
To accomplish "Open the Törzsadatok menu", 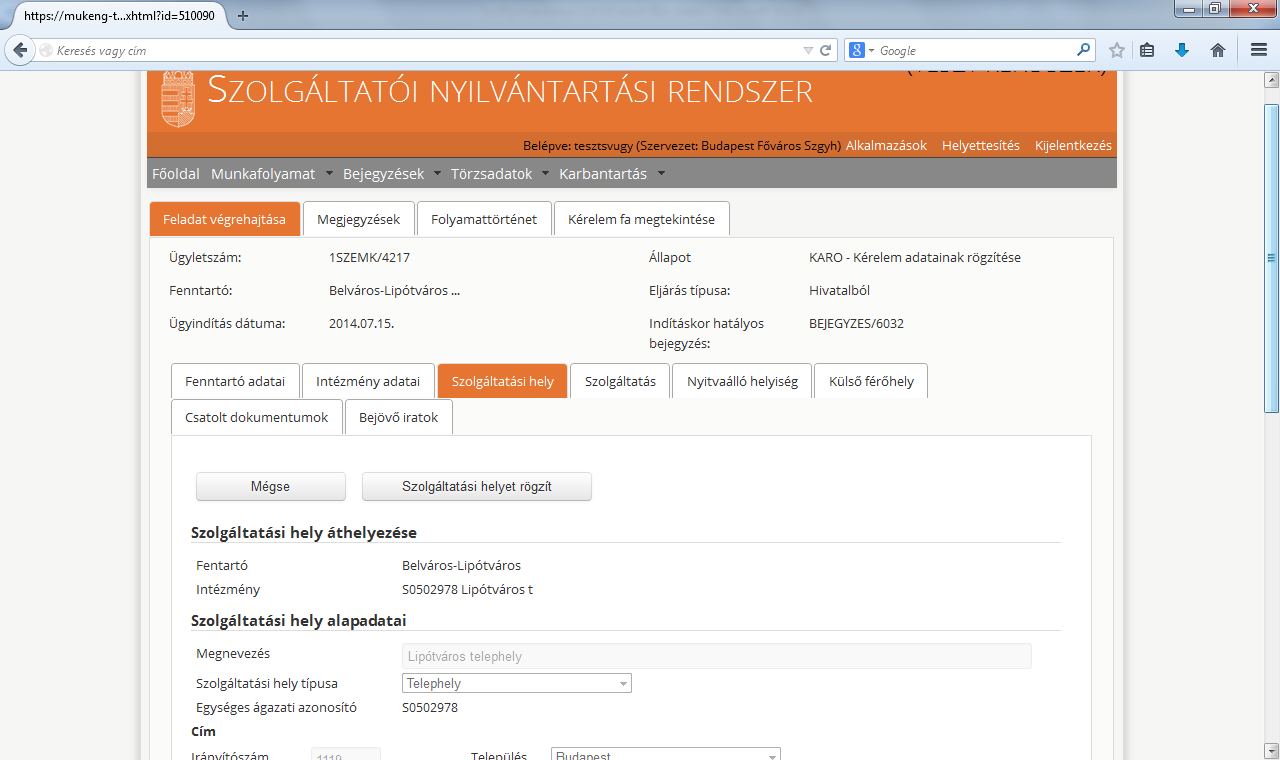I will pyautogui.click(x=500, y=174).
